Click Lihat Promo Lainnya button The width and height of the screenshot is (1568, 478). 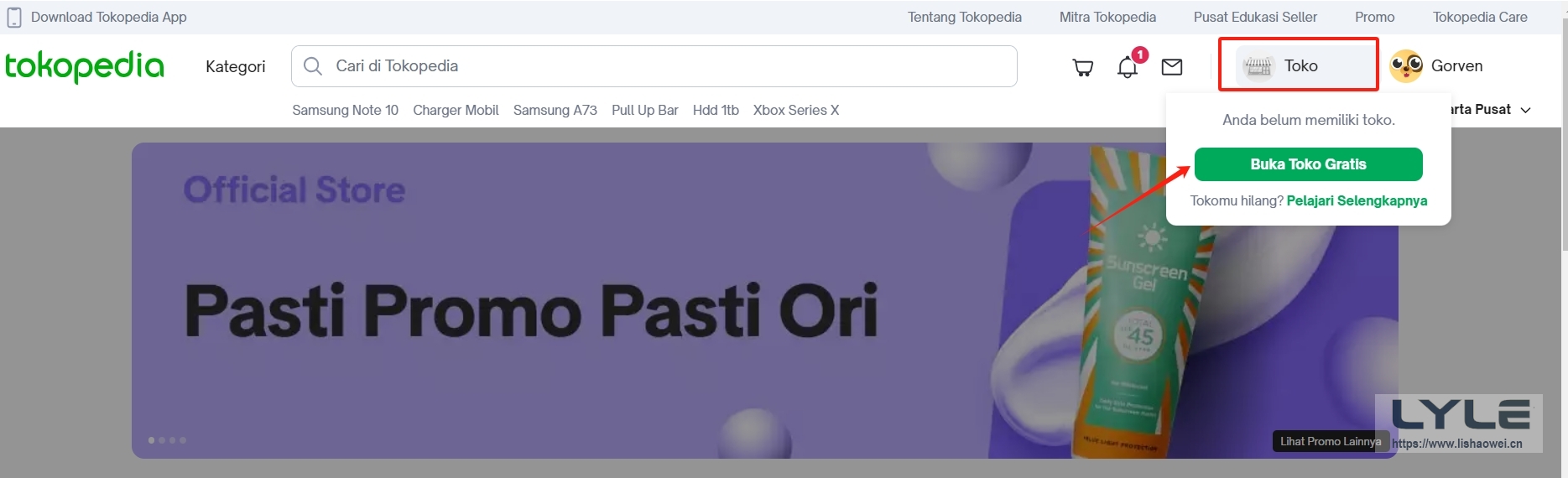(1330, 441)
